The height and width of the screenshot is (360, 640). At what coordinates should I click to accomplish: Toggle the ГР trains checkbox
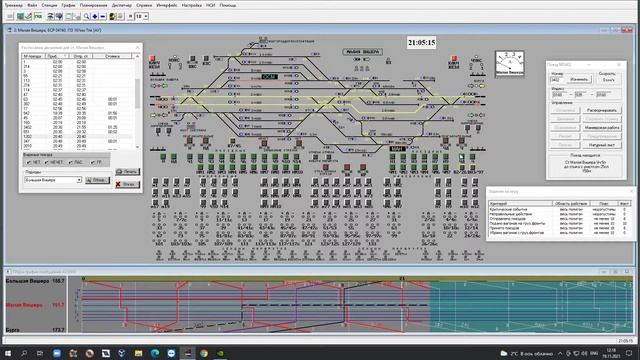96,162
